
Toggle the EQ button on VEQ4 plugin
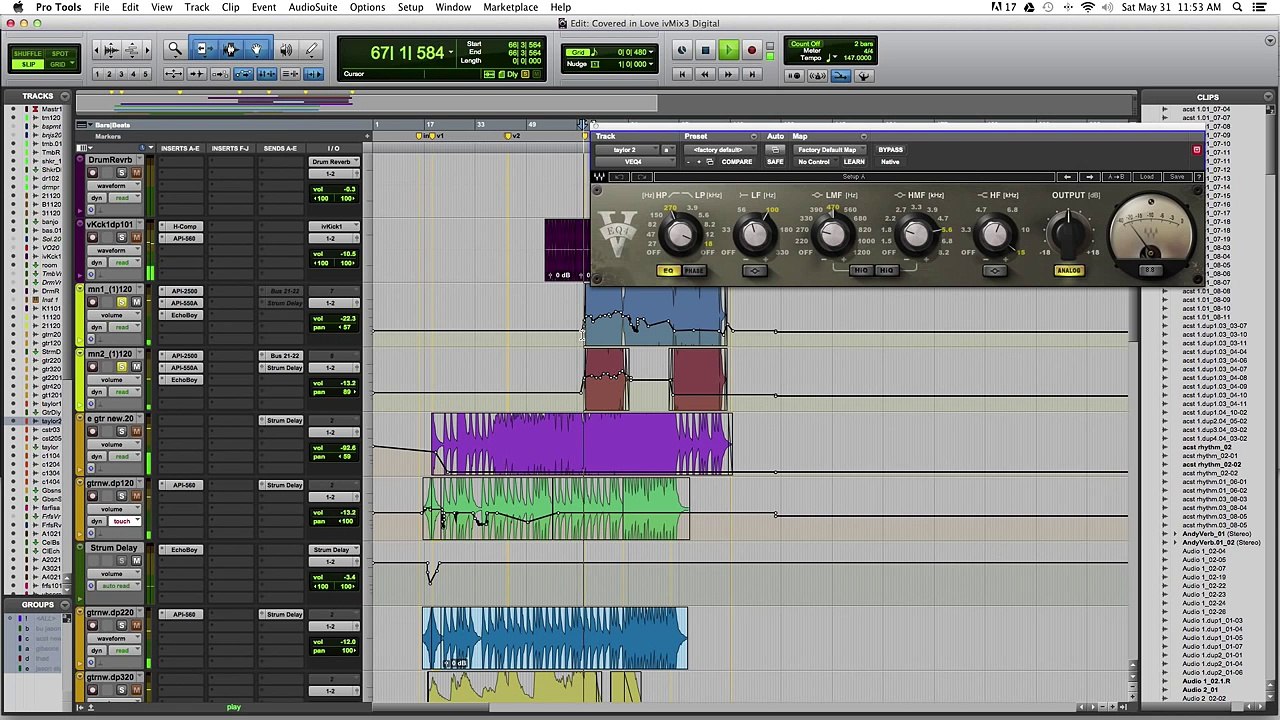[x=668, y=271]
